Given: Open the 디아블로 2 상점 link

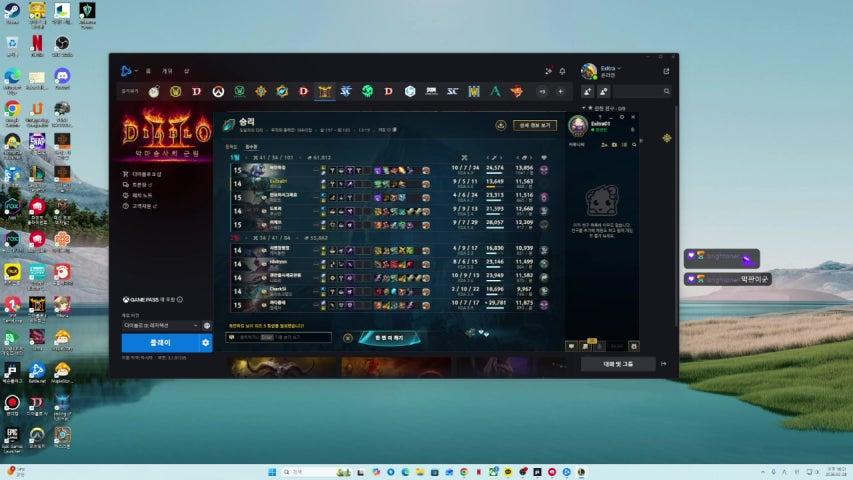Looking at the screenshot, I should pyautogui.click(x=143, y=174).
